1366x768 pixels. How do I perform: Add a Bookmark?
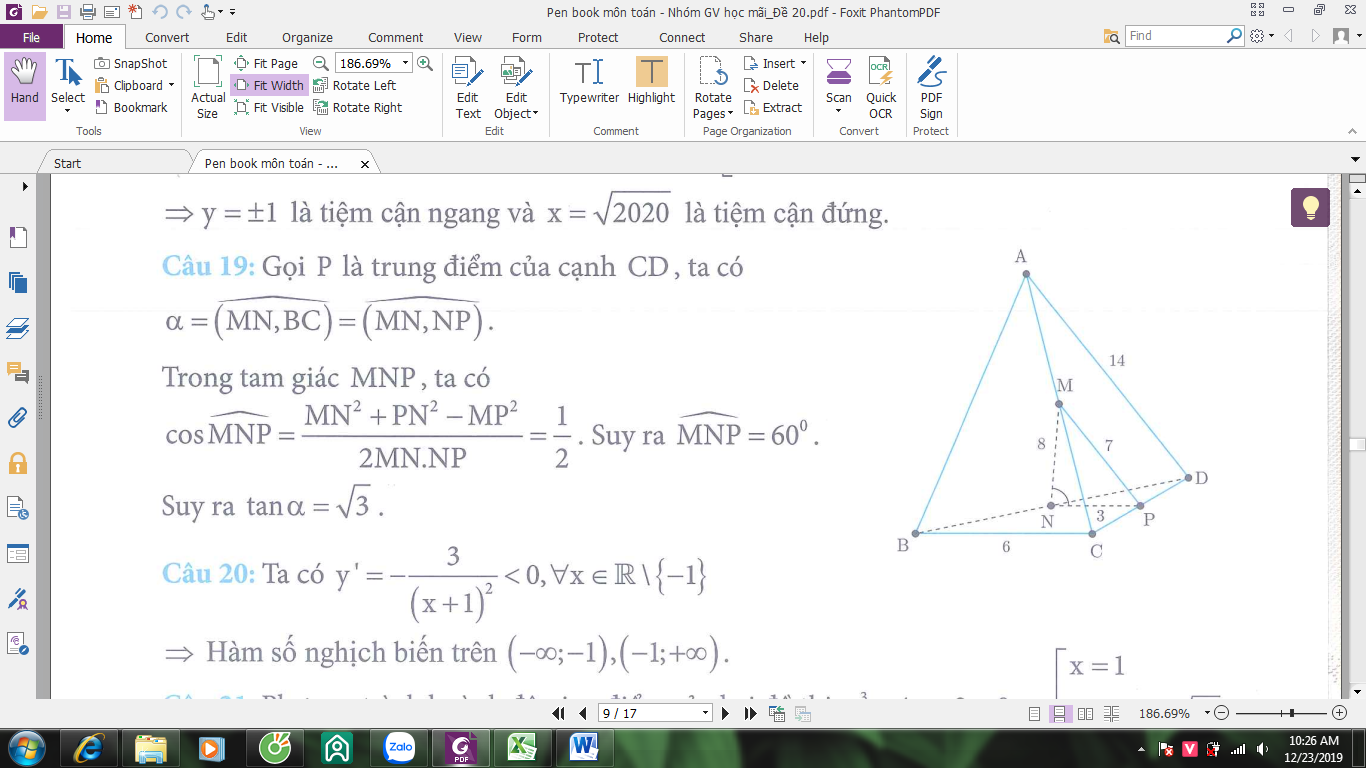[131, 107]
